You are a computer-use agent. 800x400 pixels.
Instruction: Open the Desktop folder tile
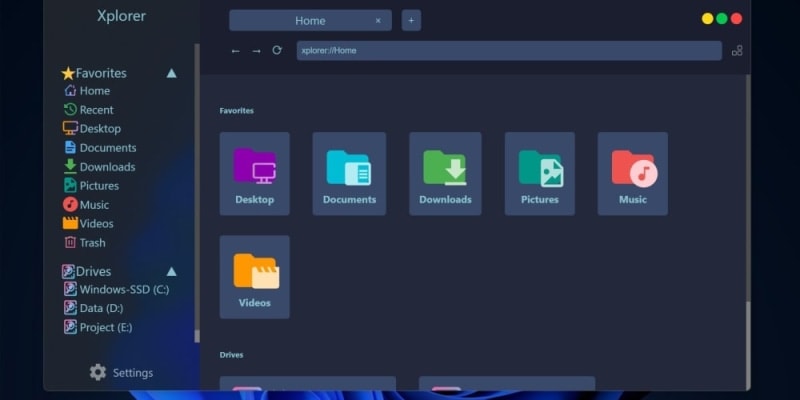[255, 174]
